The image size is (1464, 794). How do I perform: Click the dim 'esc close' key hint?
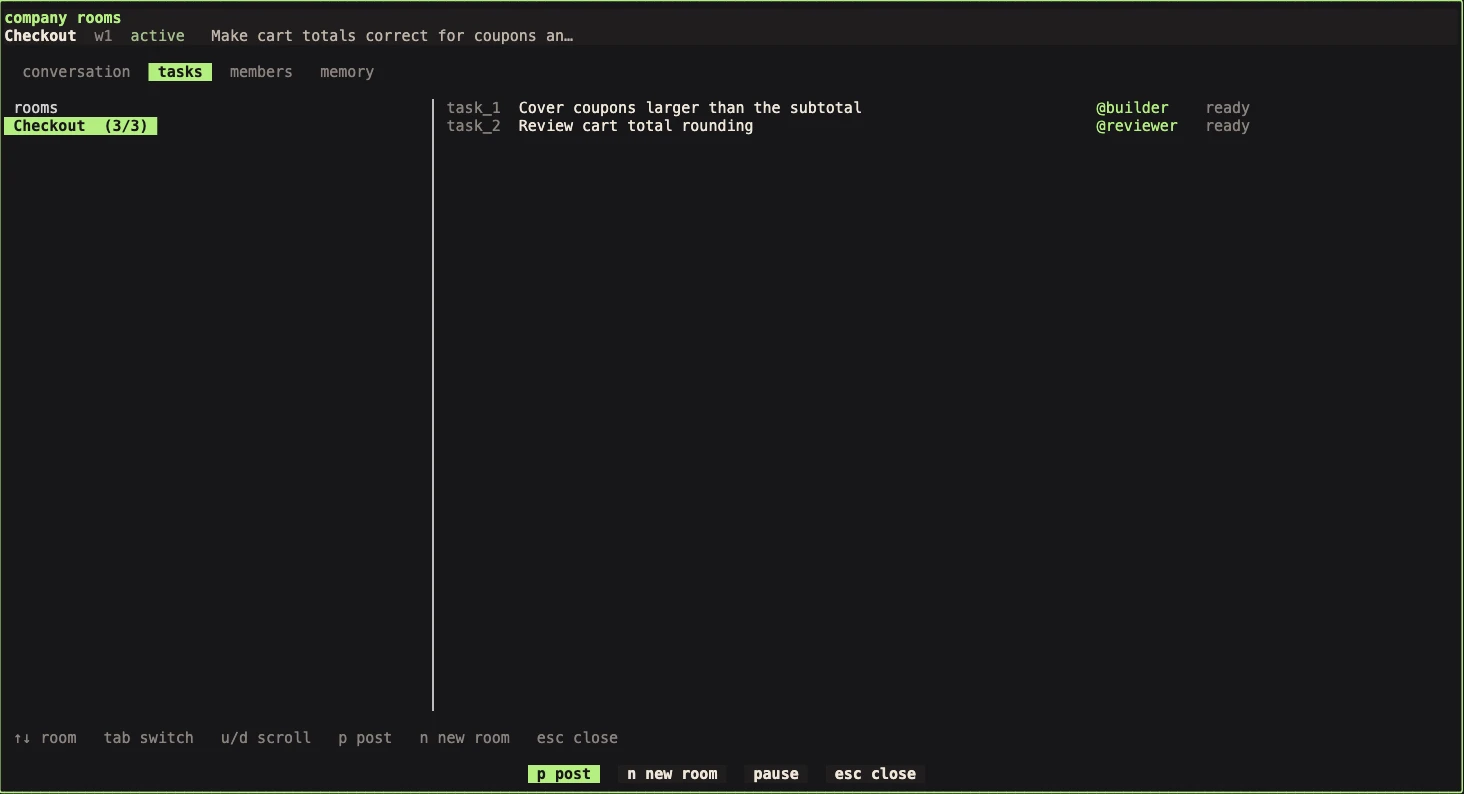tap(577, 738)
